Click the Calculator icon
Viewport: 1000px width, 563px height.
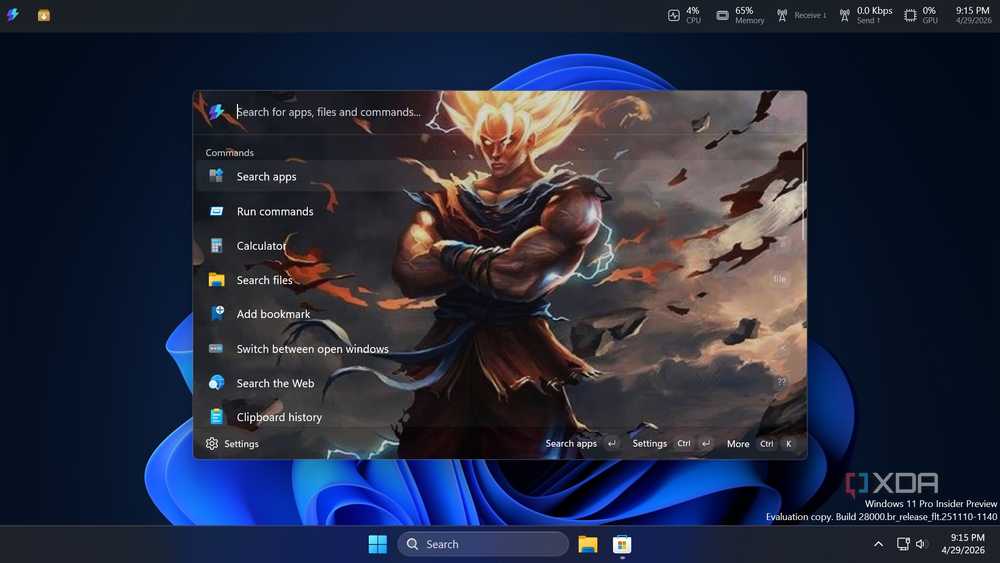coord(216,245)
